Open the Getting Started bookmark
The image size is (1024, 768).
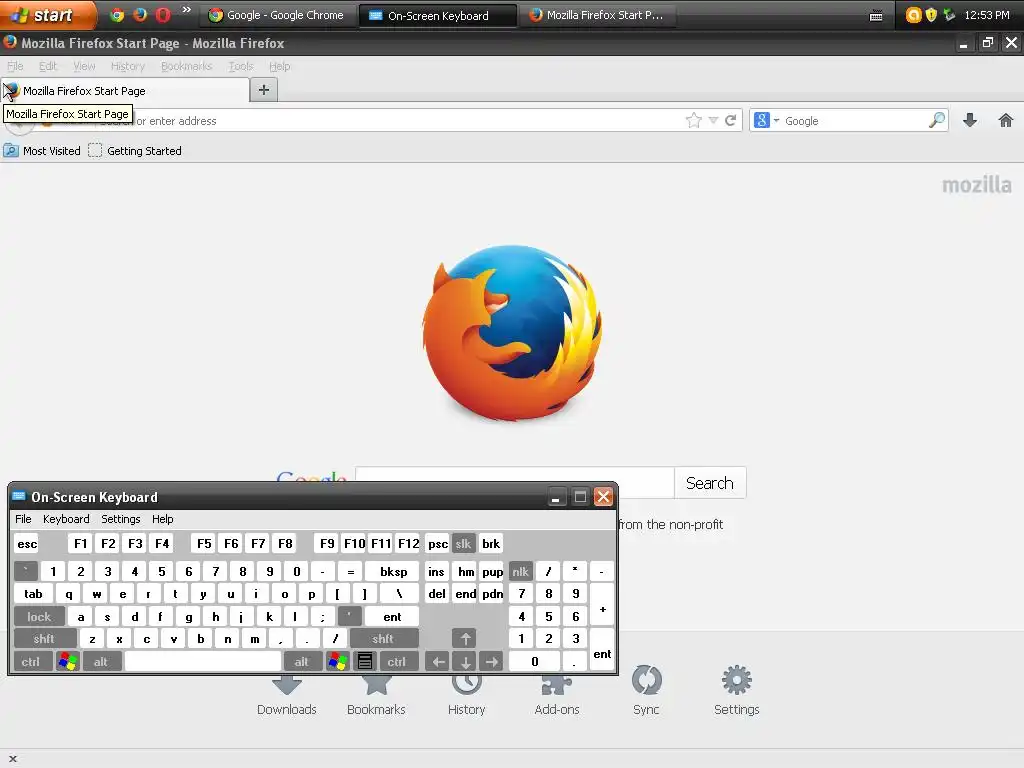pos(135,151)
